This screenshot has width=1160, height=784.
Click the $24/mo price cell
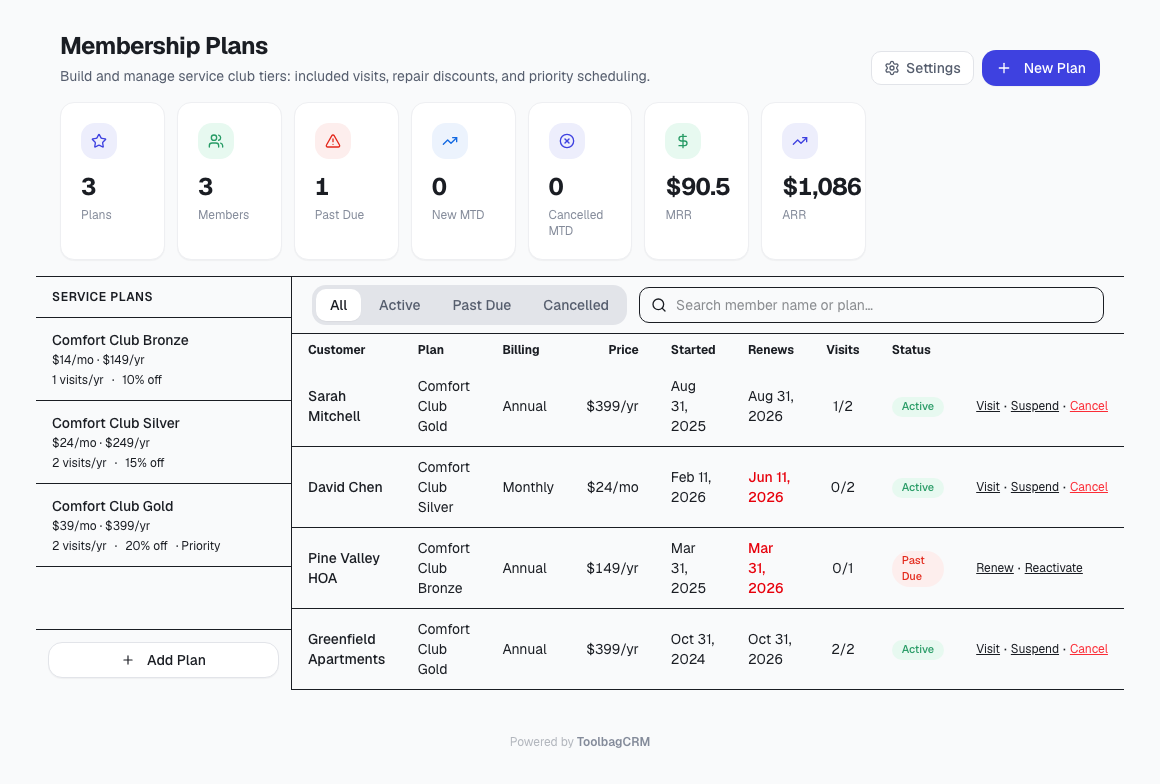click(613, 487)
